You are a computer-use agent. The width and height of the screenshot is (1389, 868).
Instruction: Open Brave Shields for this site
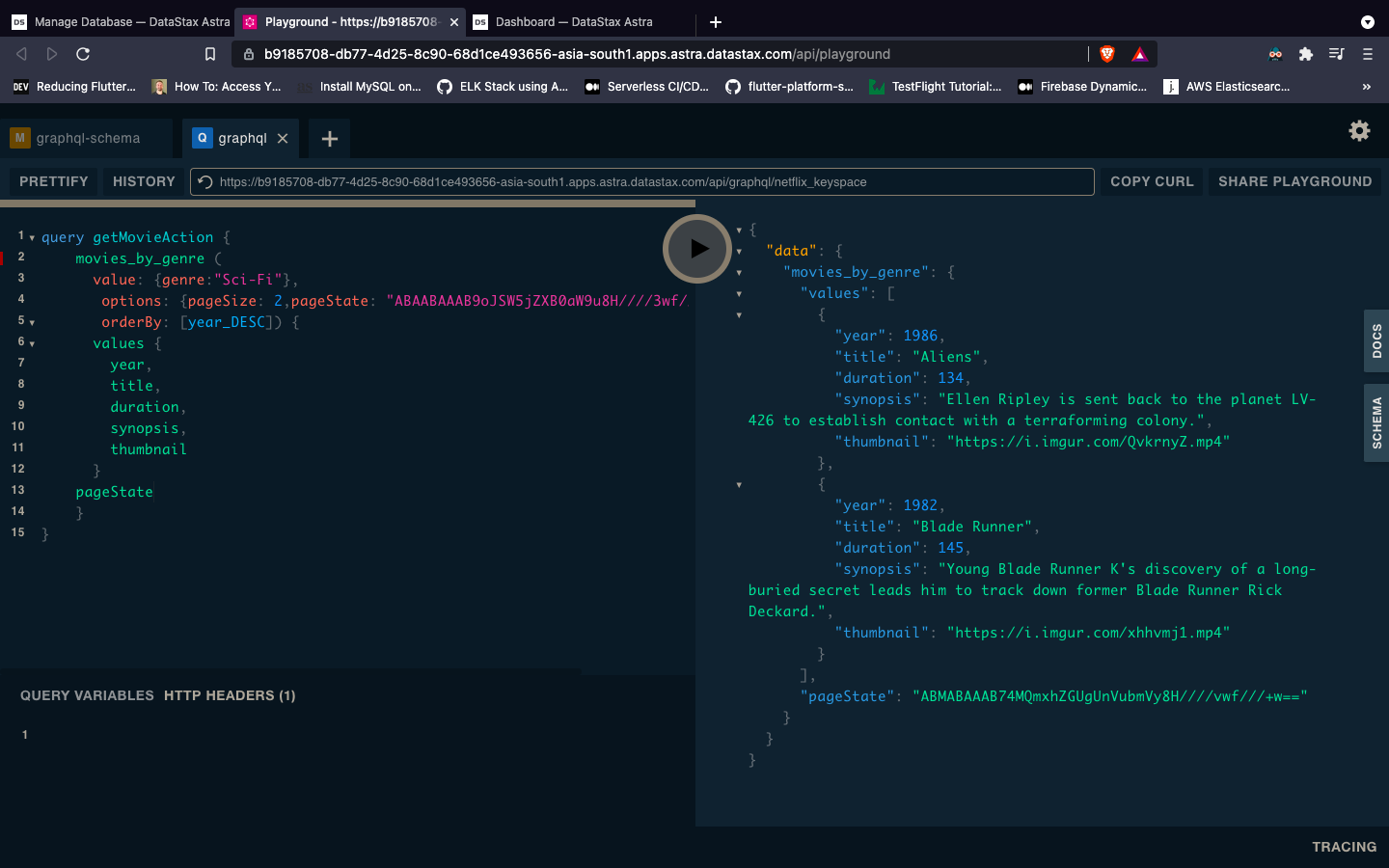click(1106, 54)
